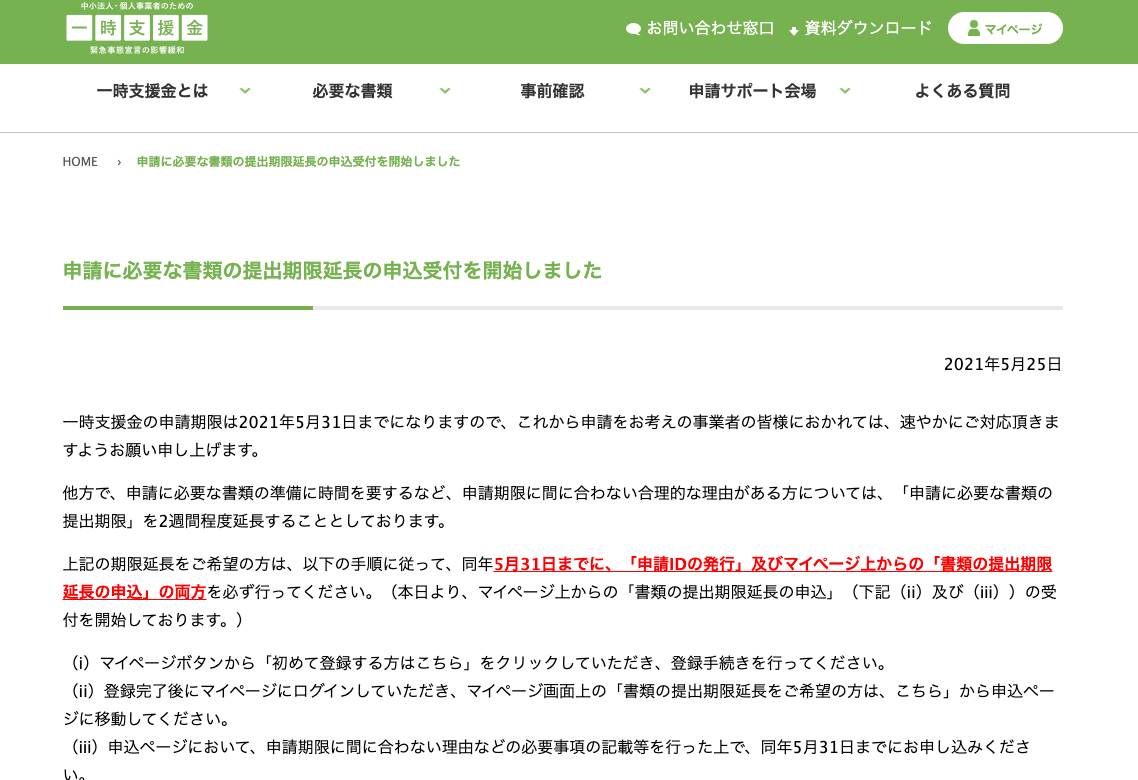Click the 一時支援金 site logo

(137, 28)
